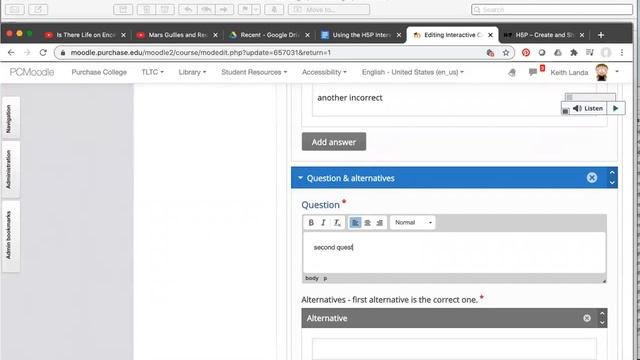Click in the empty Alternative text field
The width and height of the screenshot is (640, 360).
click(454, 349)
